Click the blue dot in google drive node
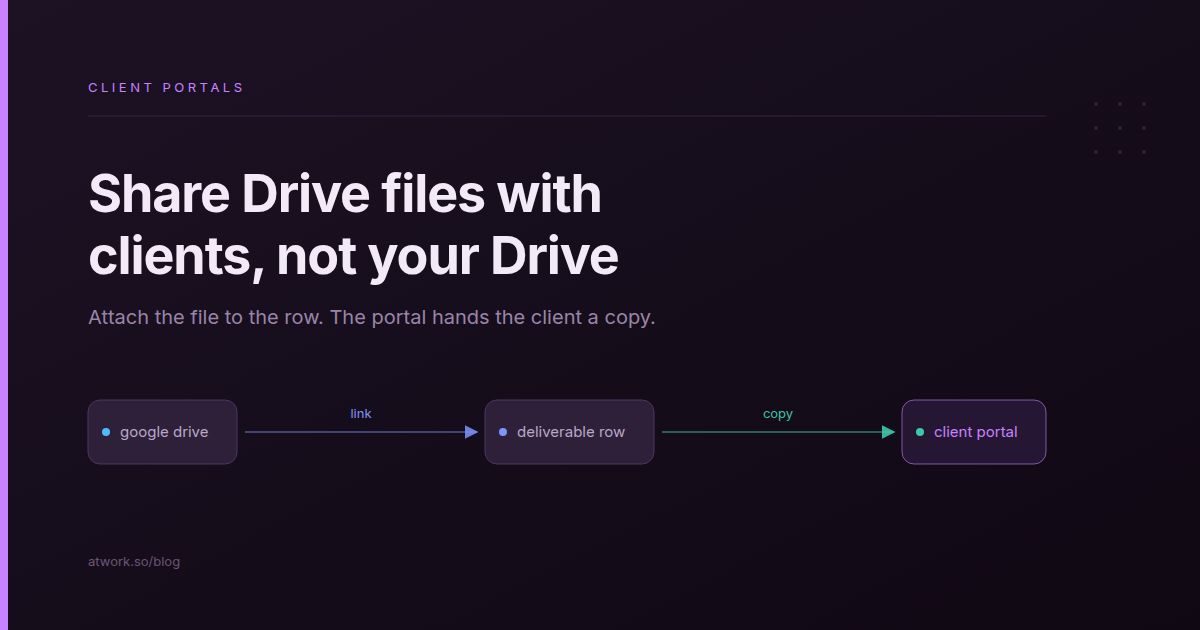This screenshot has height=630, width=1200. [106, 432]
